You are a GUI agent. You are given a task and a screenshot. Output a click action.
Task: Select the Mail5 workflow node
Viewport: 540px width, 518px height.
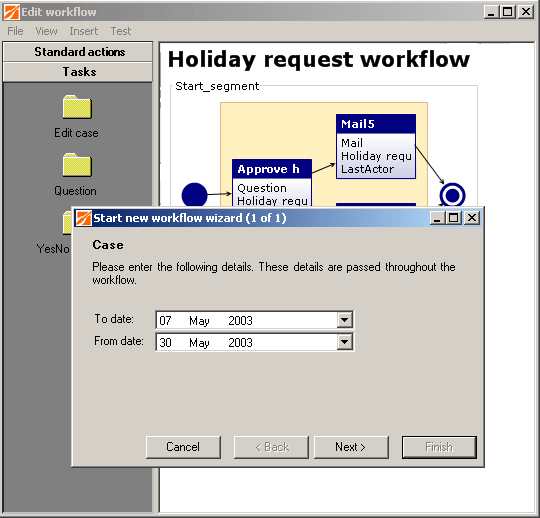pyautogui.click(x=376, y=146)
